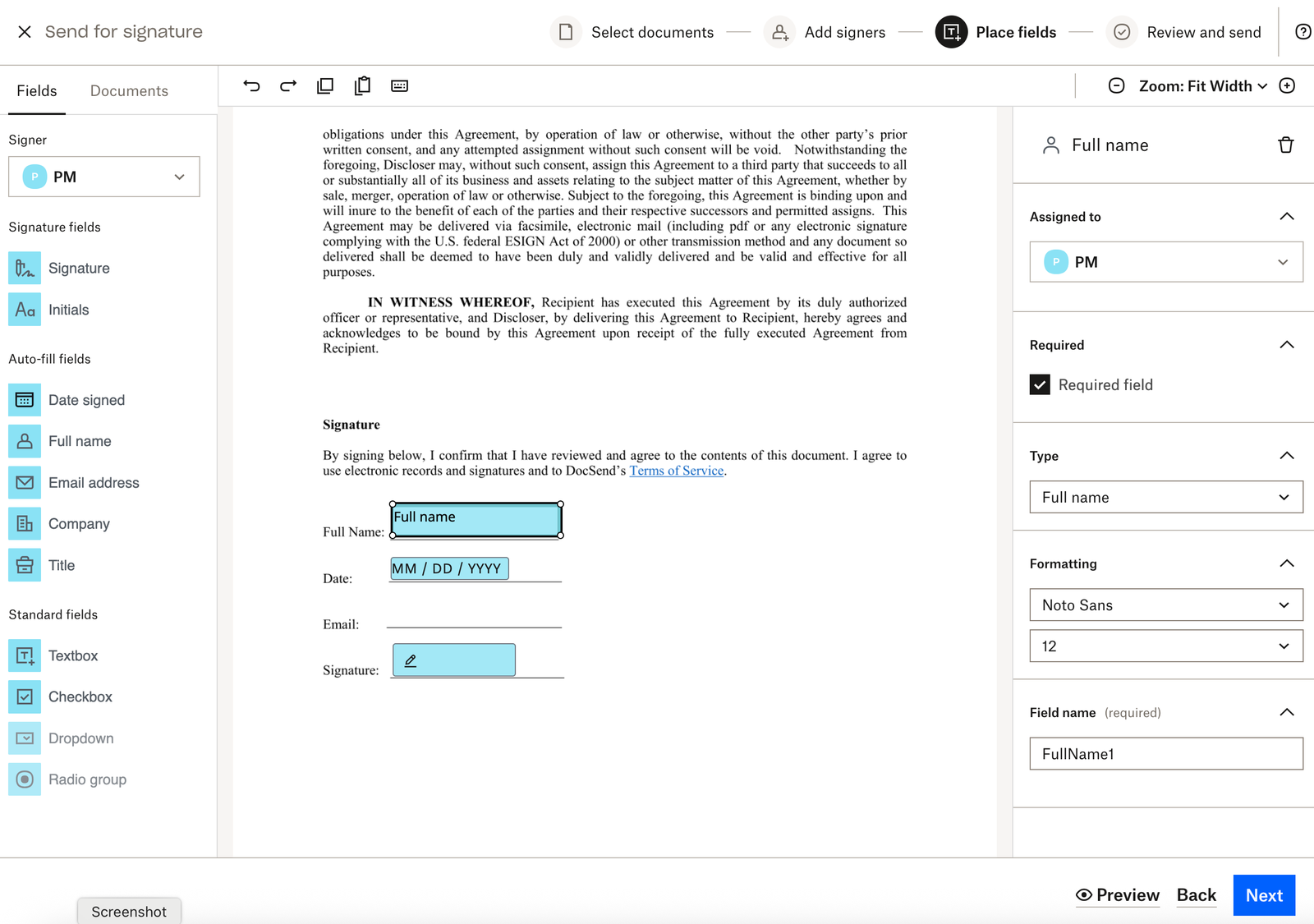Image resolution: width=1314 pixels, height=924 pixels.
Task: Zoom in with the plus icon
Action: pyautogui.click(x=1287, y=86)
